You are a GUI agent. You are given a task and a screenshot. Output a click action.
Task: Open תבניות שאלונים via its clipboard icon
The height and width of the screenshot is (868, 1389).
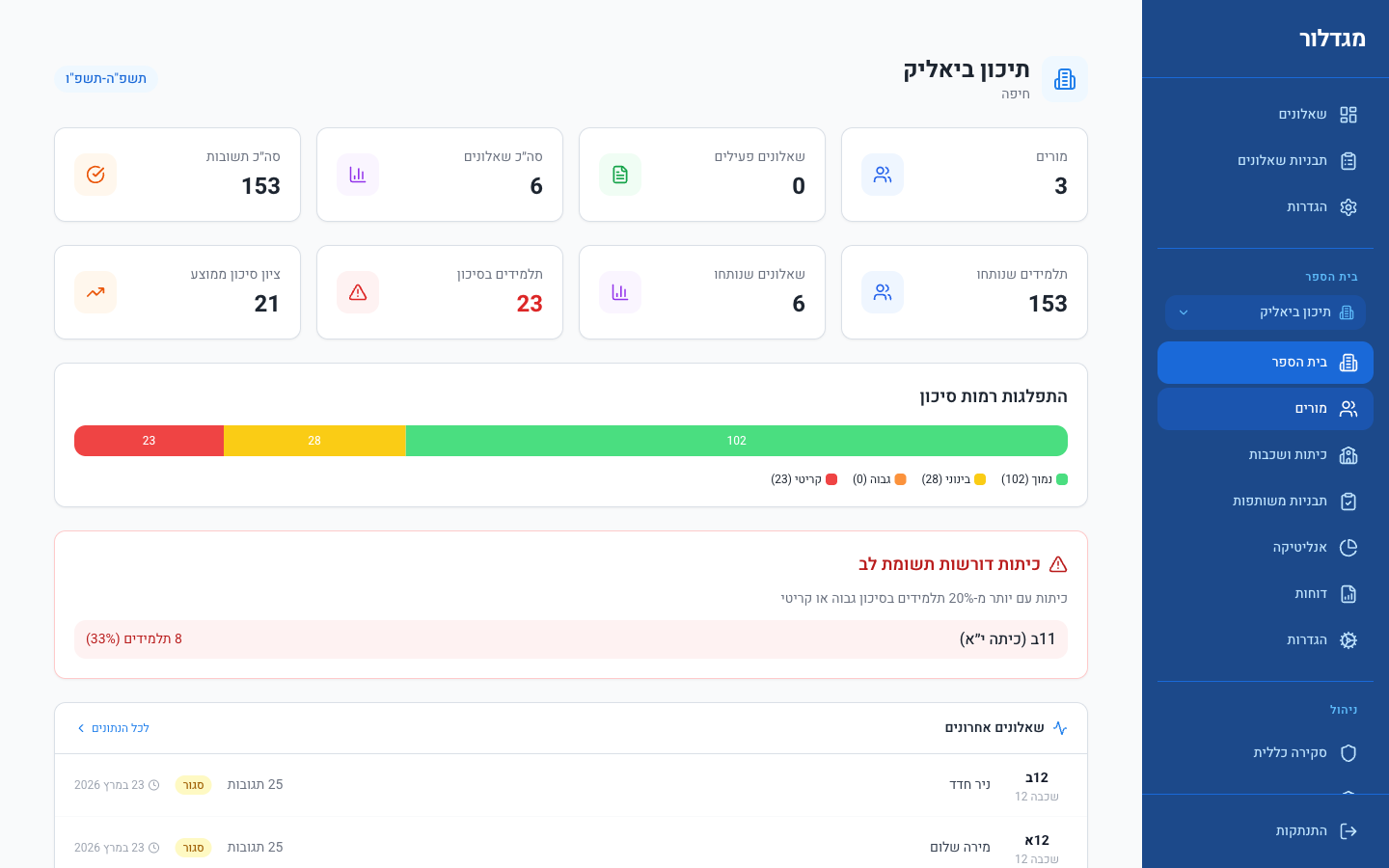click(x=1348, y=161)
